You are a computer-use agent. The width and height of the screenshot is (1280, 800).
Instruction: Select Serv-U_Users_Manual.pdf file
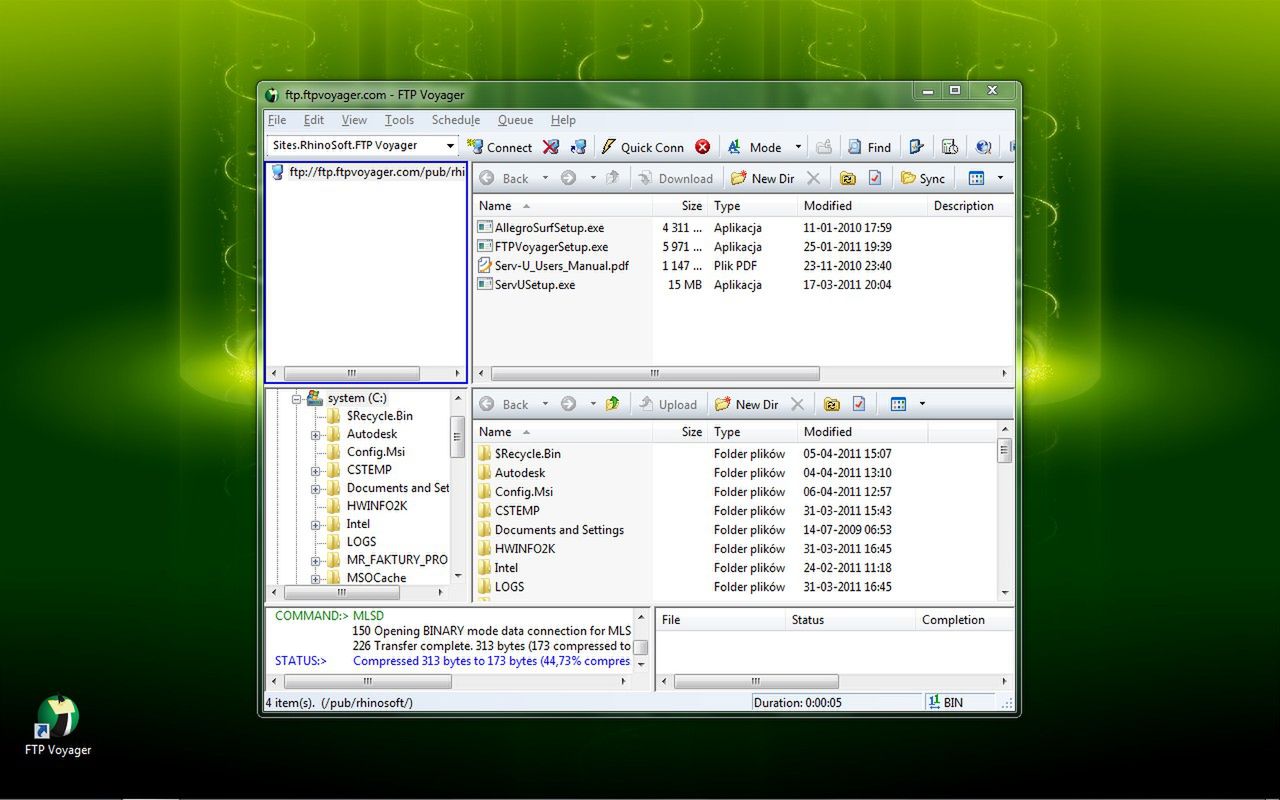(561, 266)
